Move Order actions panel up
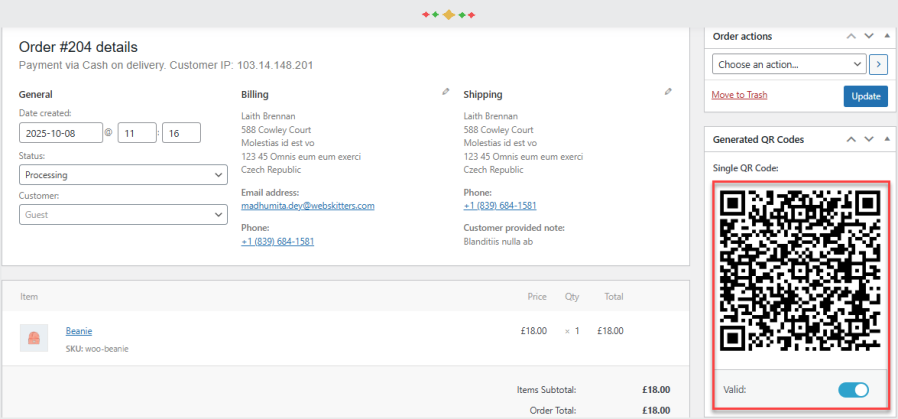 point(851,36)
